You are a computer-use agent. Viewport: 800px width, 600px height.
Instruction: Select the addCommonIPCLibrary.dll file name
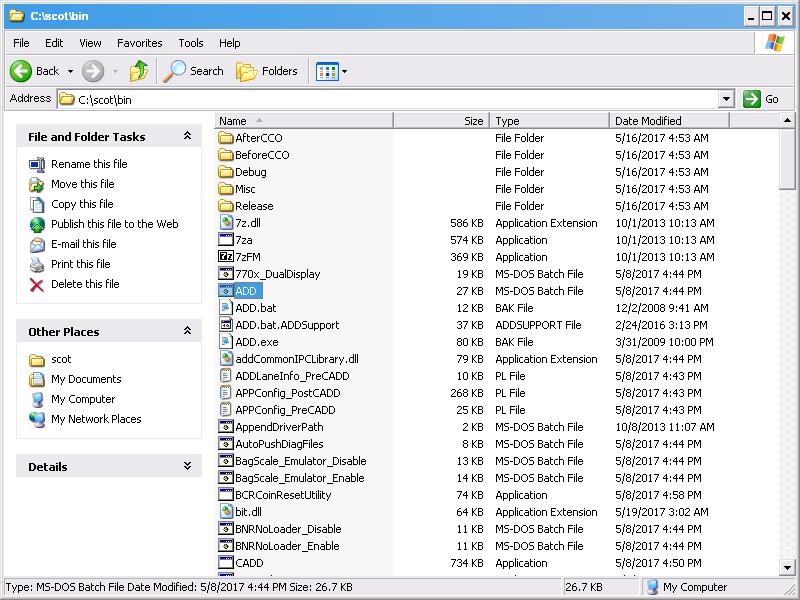point(297,359)
